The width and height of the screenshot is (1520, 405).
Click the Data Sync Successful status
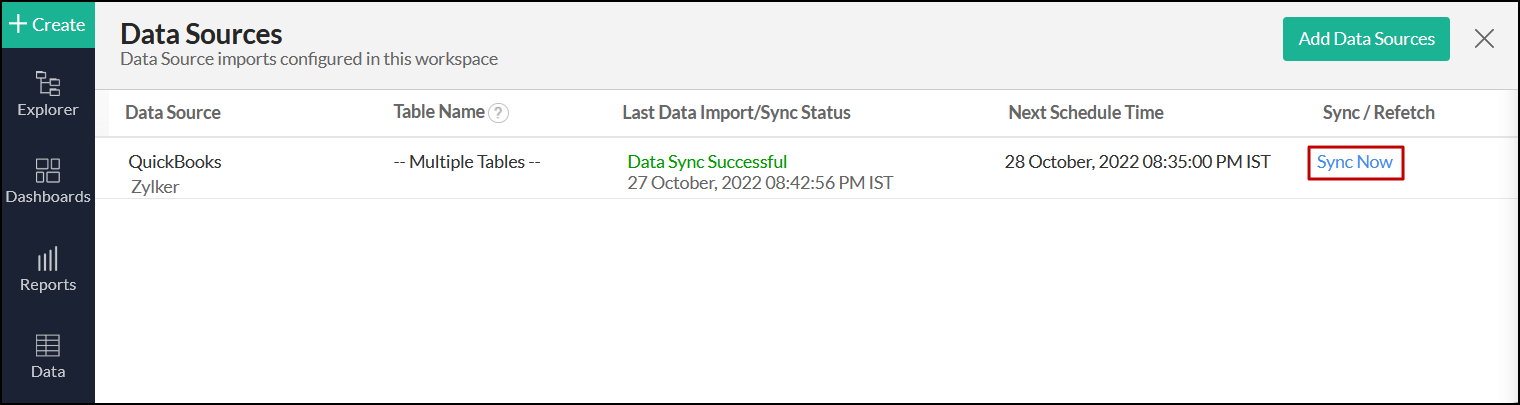(707, 162)
